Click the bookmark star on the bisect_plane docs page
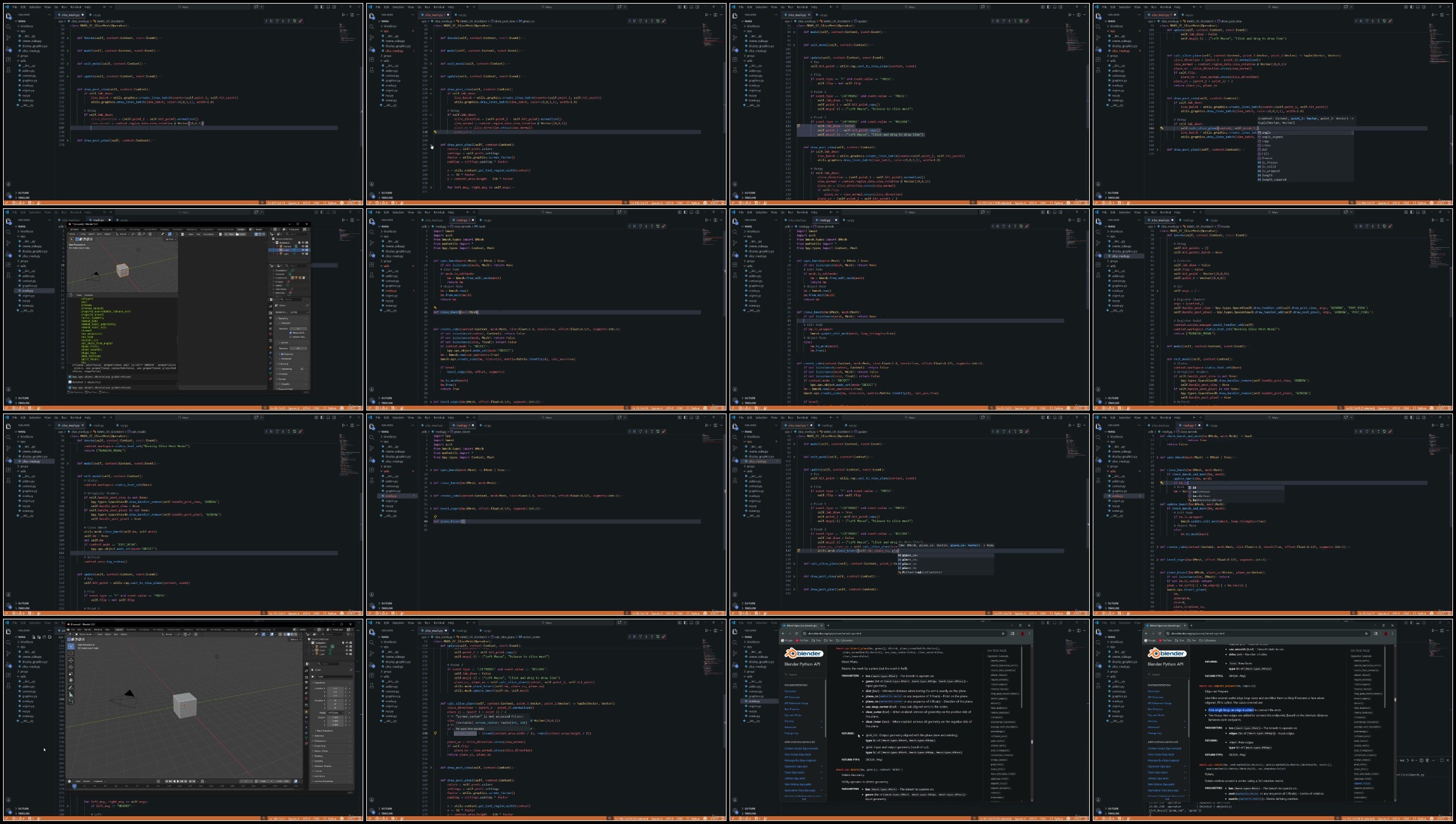The height and width of the screenshot is (824, 1456). pos(1003,634)
